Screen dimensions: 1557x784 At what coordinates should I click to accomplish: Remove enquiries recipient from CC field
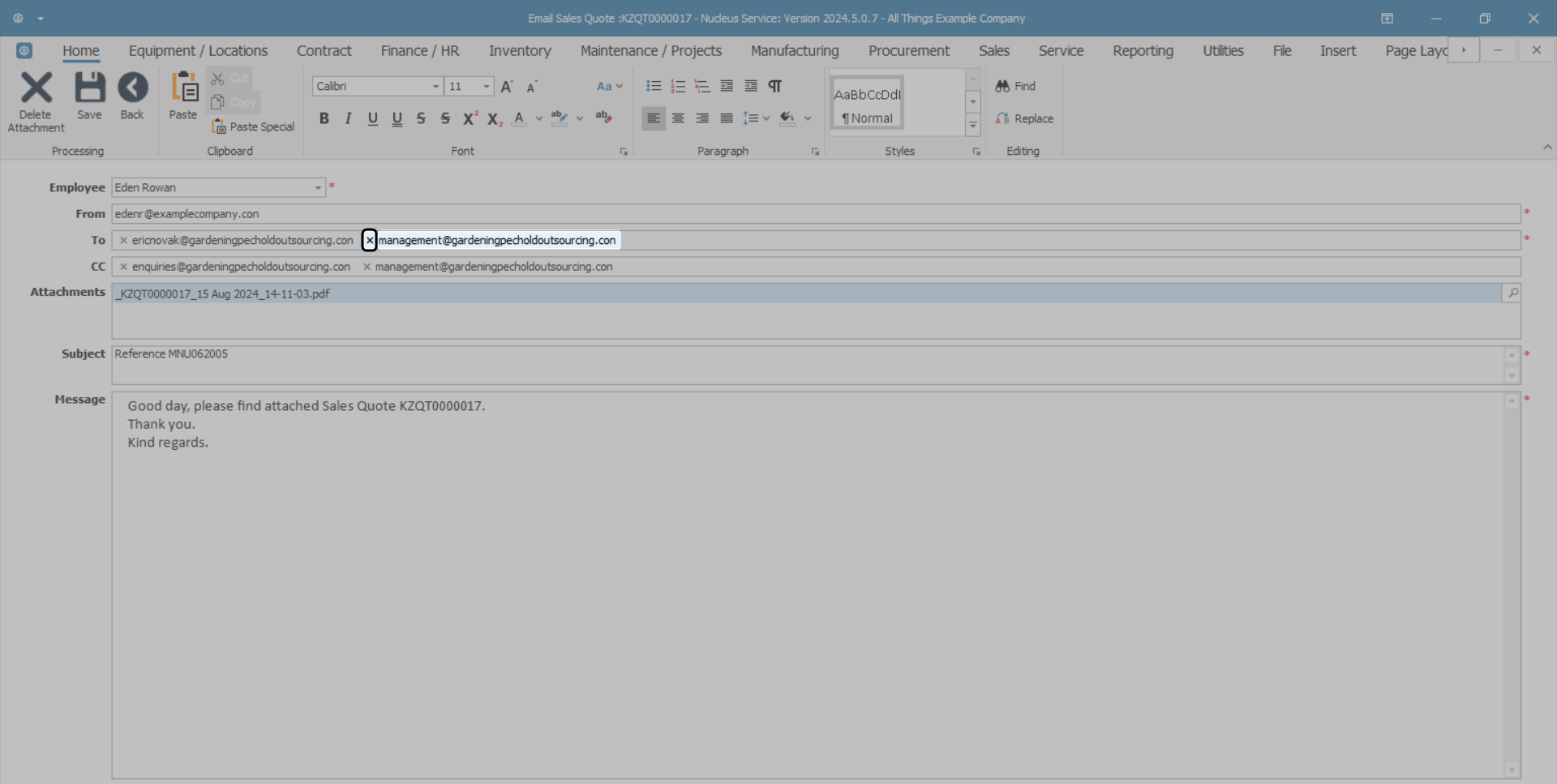point(123,267)
